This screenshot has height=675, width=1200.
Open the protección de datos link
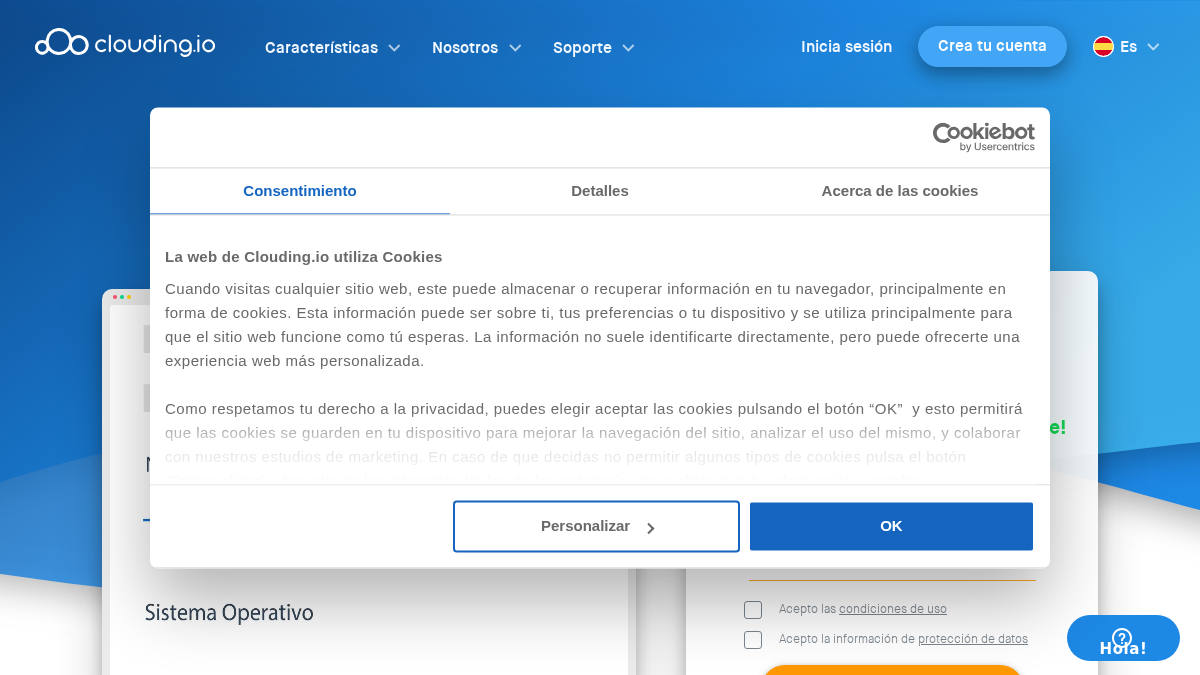973,639
